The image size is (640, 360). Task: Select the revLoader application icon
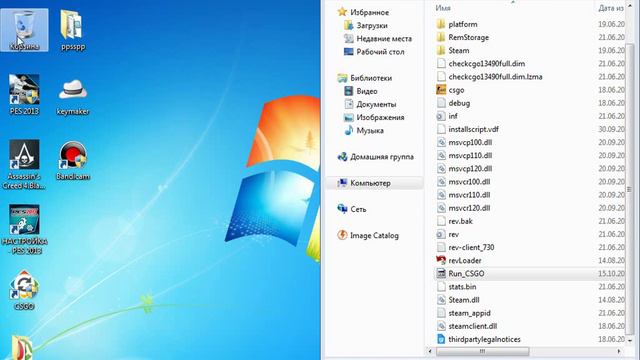pyautogui.click(x=441, y=260)
